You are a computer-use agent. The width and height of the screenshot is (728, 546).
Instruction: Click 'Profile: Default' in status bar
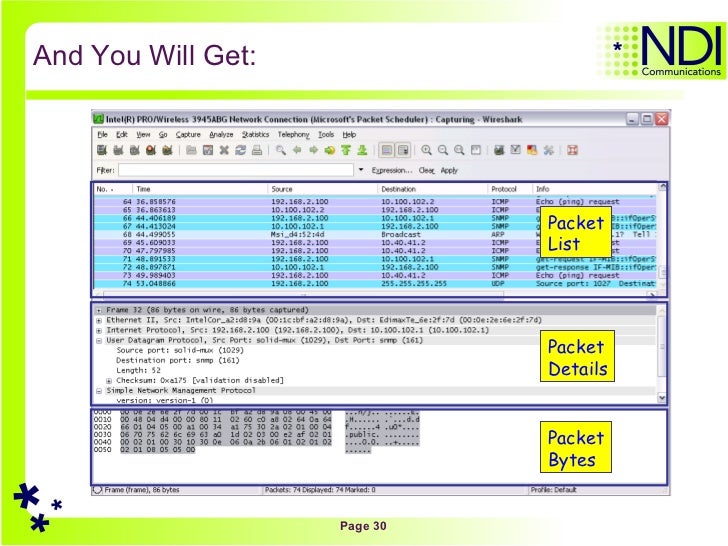click(x=553, y=490)
